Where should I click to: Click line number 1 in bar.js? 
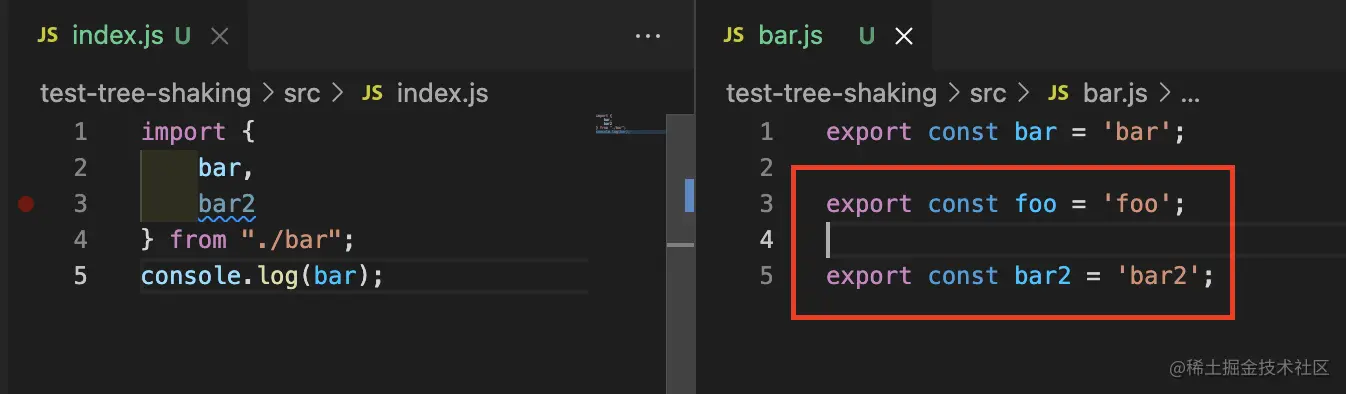[x=766, y=132]
